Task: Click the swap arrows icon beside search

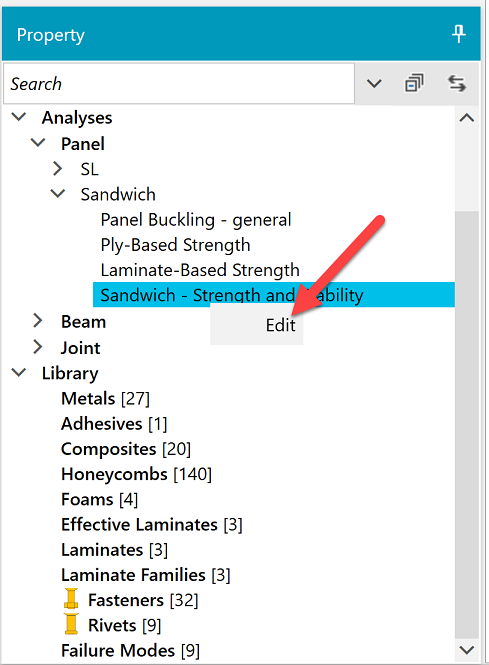Action: coord(457,83)
